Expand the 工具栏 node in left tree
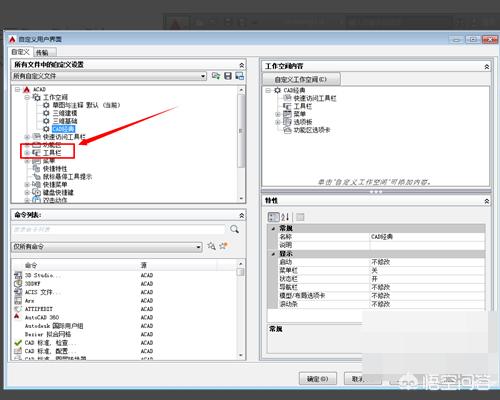 27,153
